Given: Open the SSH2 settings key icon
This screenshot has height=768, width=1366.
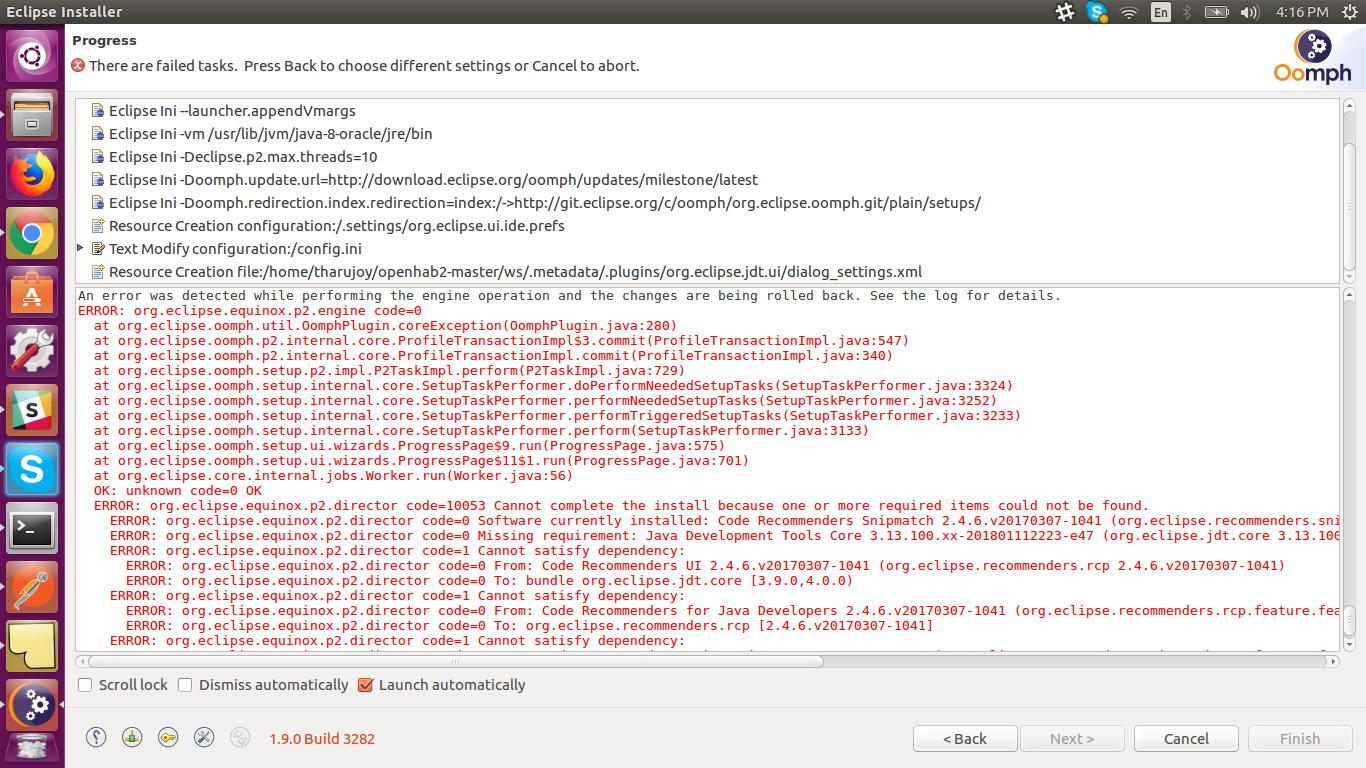Looking at the screenshot, I should 168,738.
